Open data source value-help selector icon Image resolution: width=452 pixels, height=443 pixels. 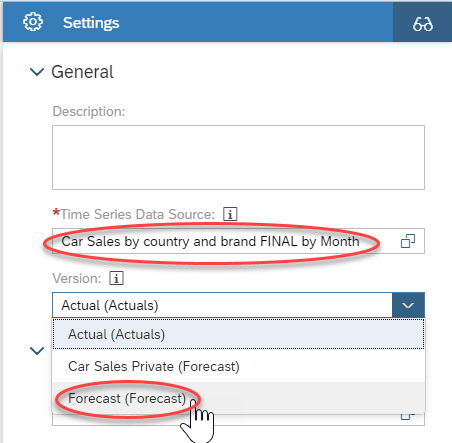coord(408,241)
